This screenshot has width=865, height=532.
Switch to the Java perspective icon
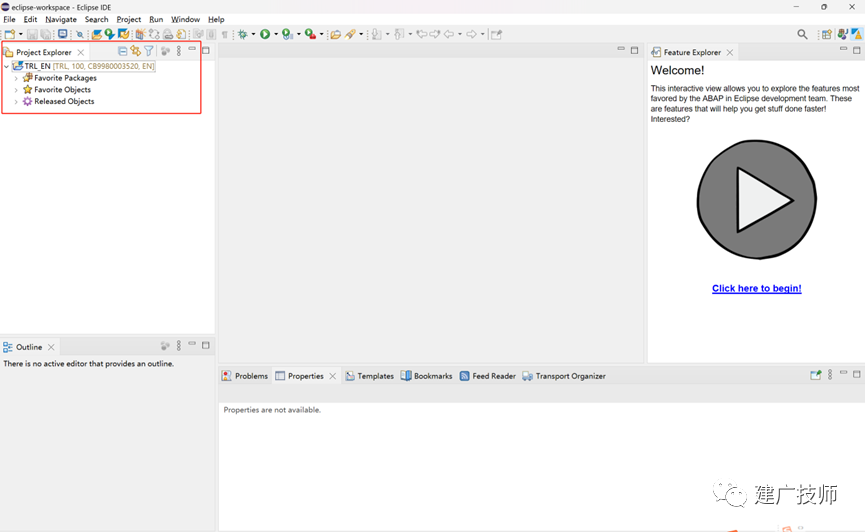(842, 34)
